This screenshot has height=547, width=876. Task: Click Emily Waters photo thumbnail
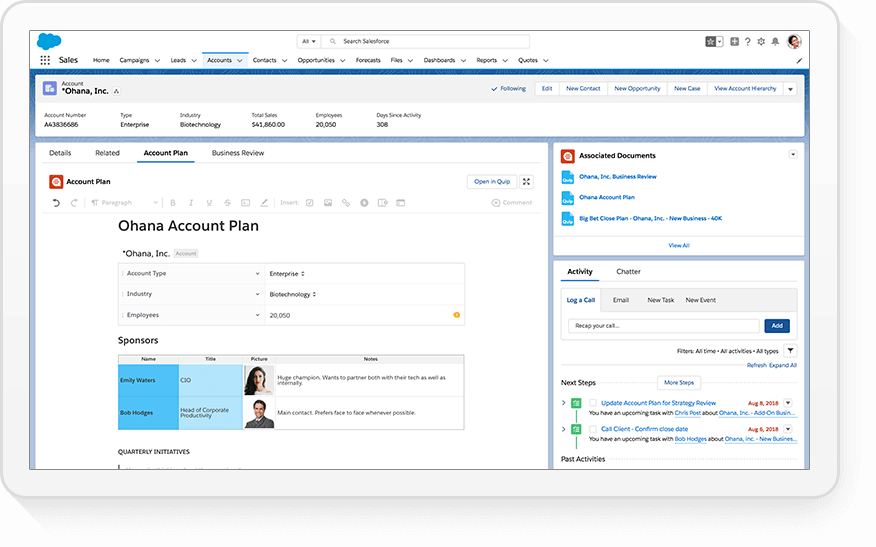(x=259, y=380)
